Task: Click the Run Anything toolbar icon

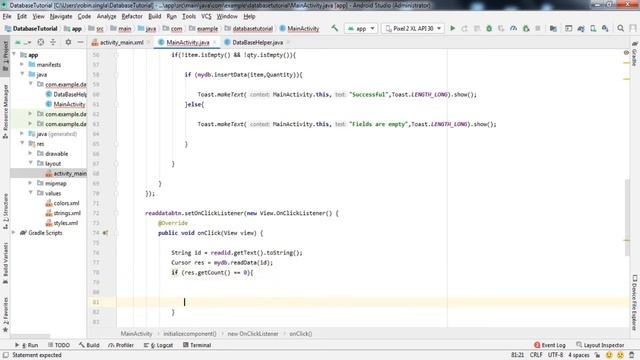Action: click(x=569, y=28)
